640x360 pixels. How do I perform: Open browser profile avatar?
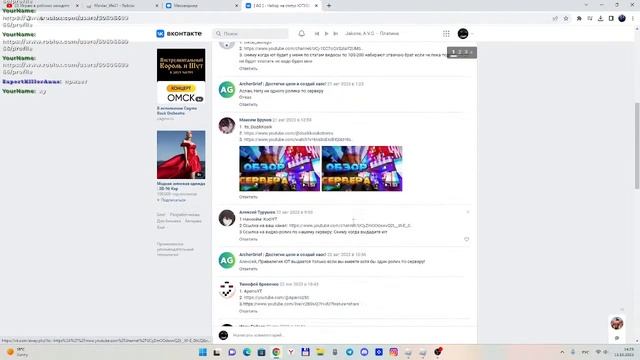[x=622, y=18]
